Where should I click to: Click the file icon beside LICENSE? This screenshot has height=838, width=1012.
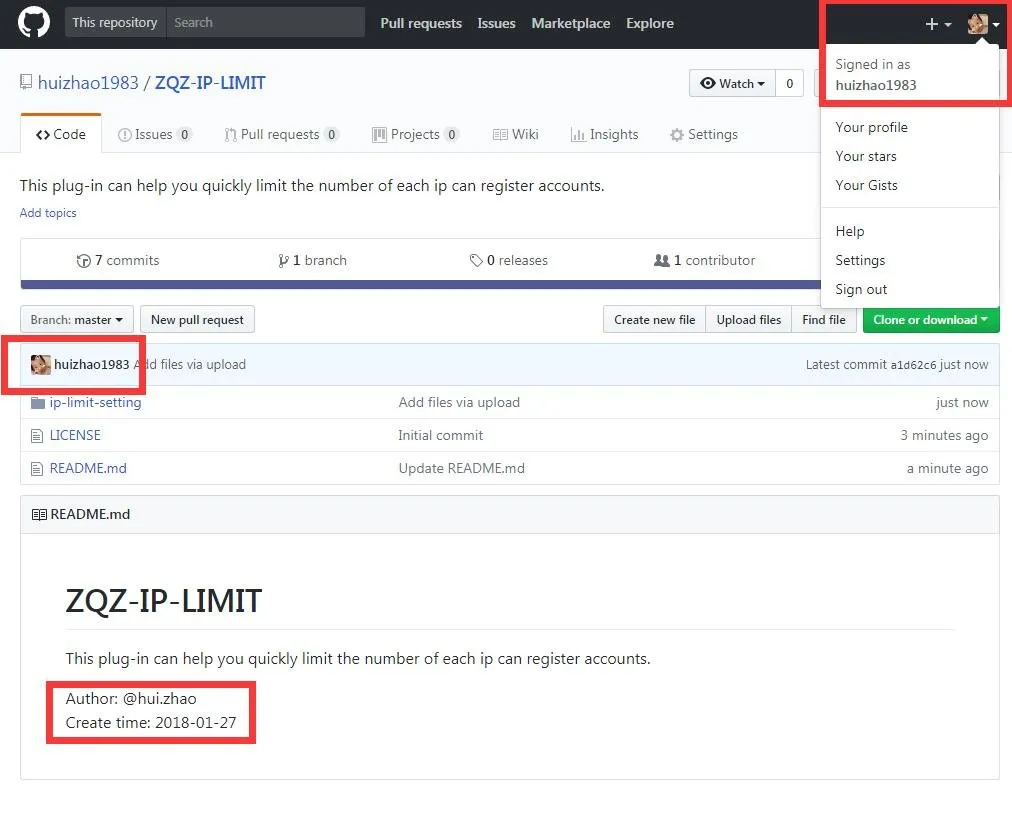tap(37, 436)
